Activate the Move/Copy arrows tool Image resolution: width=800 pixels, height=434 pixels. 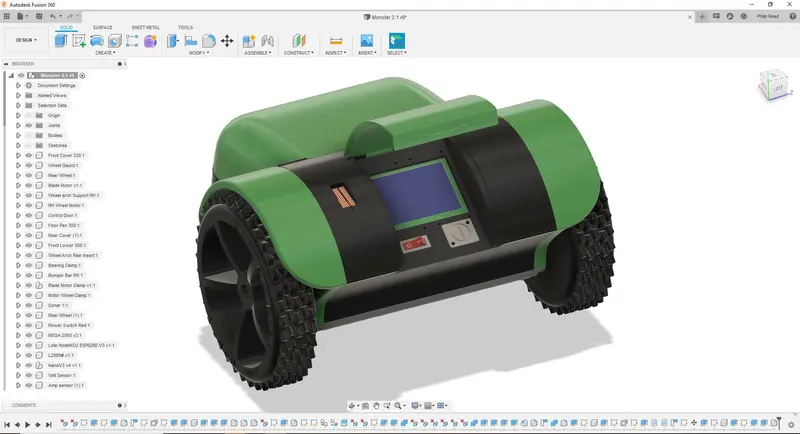tap(227, 41)
